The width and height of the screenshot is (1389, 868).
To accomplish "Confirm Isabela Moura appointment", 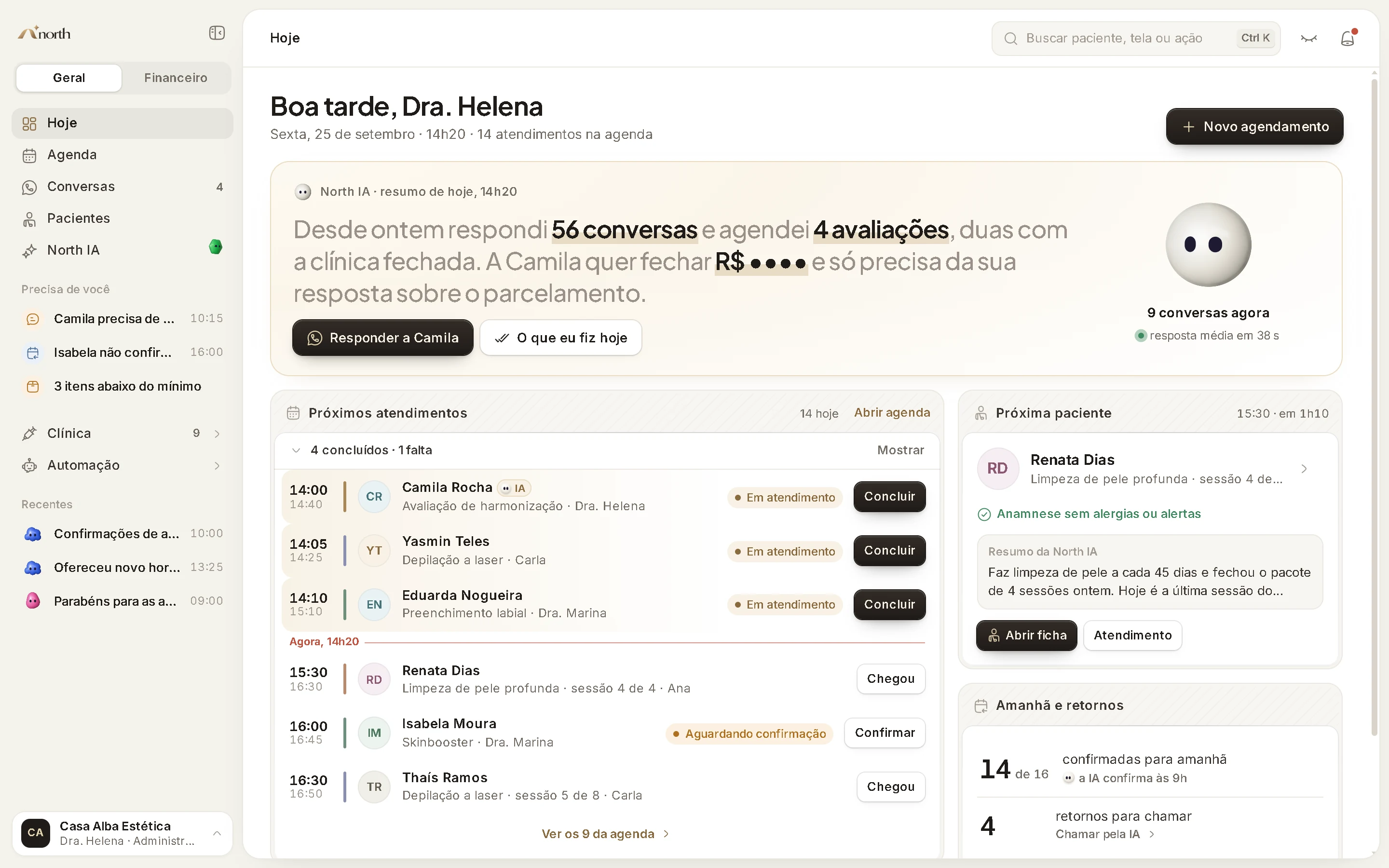I will click(885, 733).
